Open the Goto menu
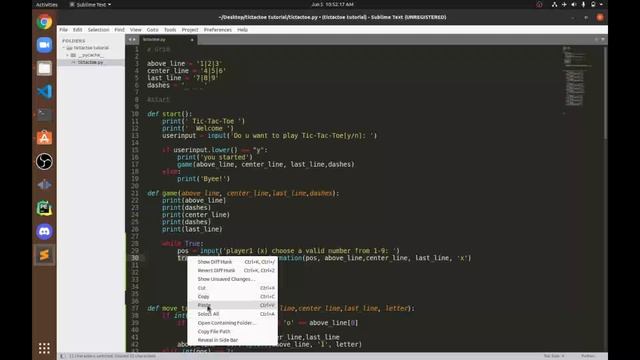The height and width of the screenshot is (360, 640). 153,30
